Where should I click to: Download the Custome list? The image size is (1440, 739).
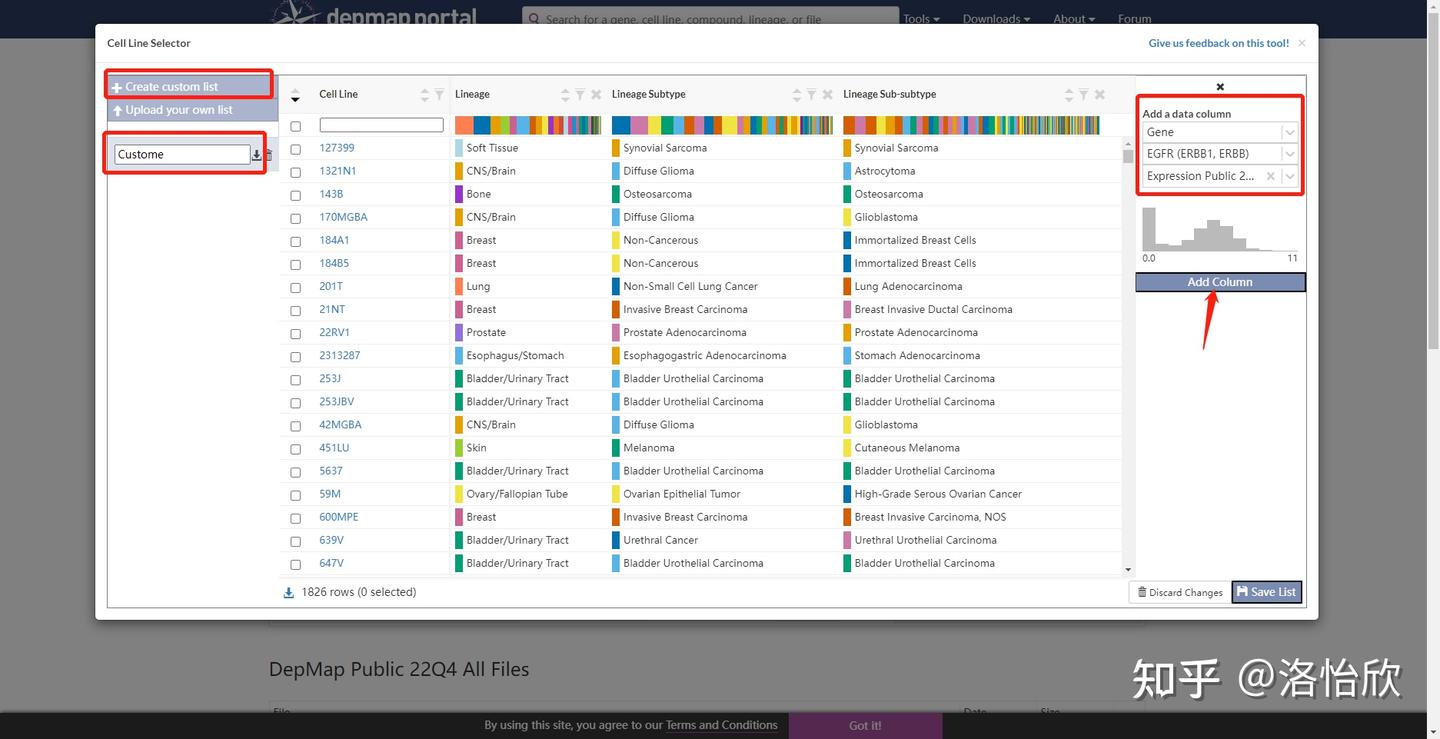(256, 155)
